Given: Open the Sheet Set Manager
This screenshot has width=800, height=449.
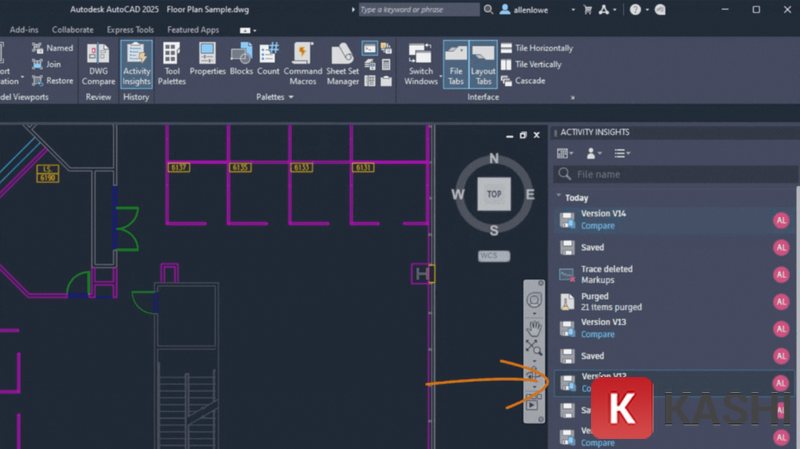Looking at the screenshot, I should [342, 63].
